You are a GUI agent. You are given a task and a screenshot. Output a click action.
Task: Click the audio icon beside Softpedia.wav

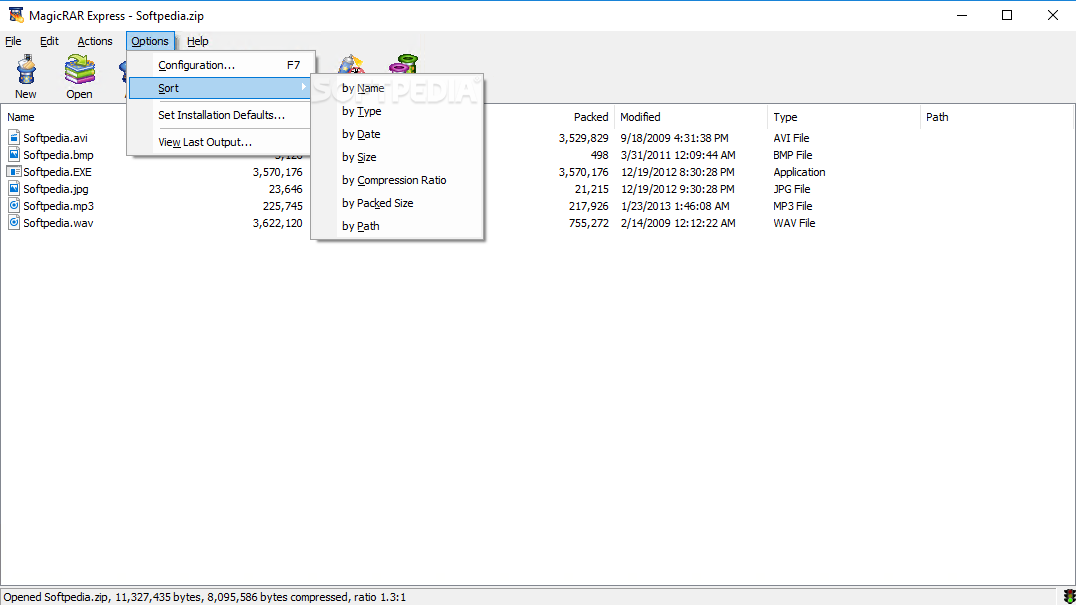point(14,222)
